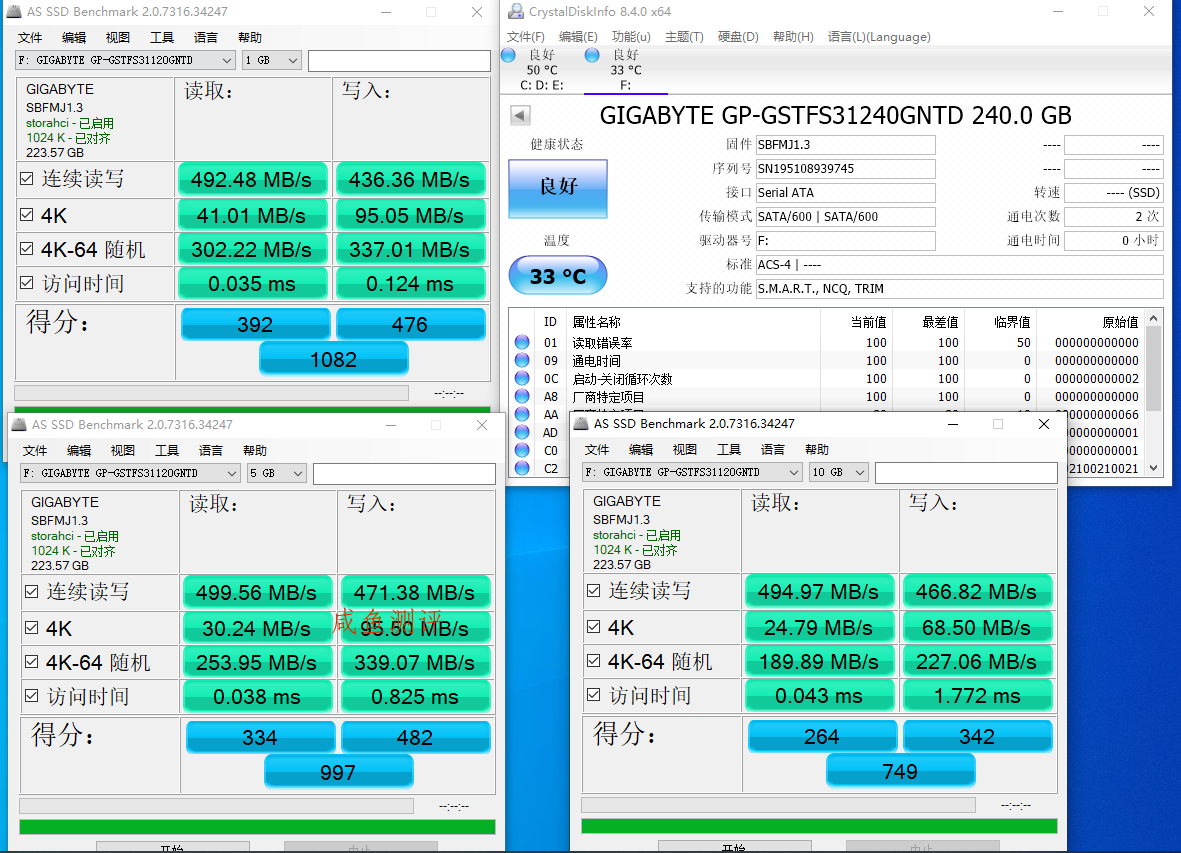Open 文件 menu in the 1 GB AS SSD window
1181x853 pixels.
[30, 38]
